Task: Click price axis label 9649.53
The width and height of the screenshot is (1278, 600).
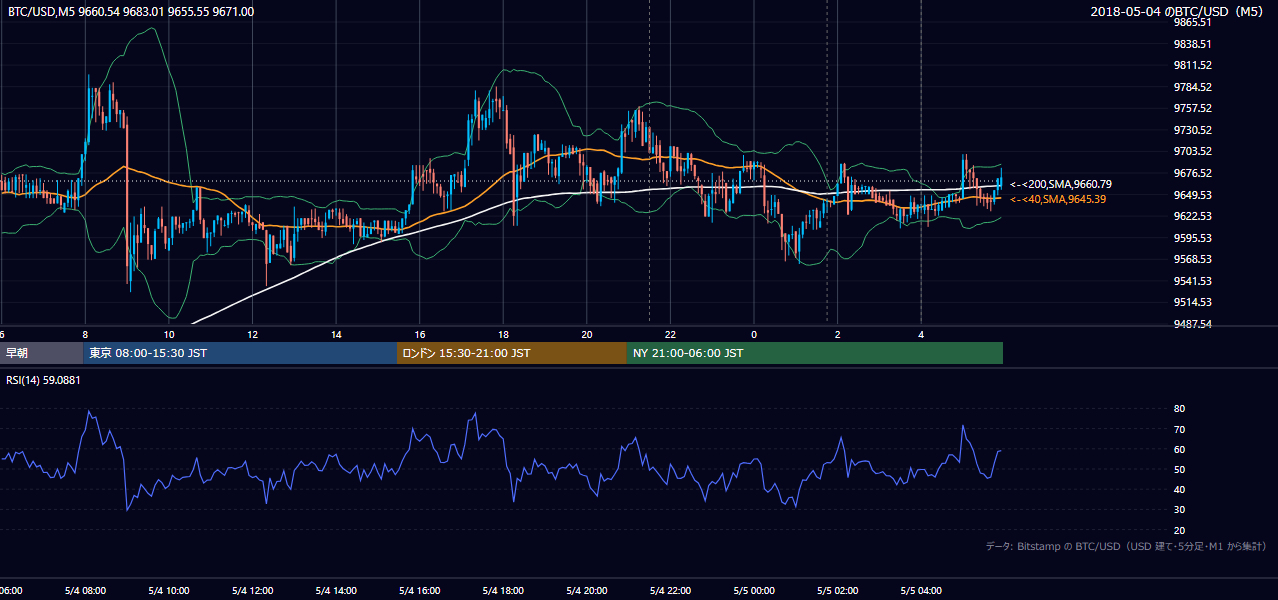Action: tap(1193, 195)
